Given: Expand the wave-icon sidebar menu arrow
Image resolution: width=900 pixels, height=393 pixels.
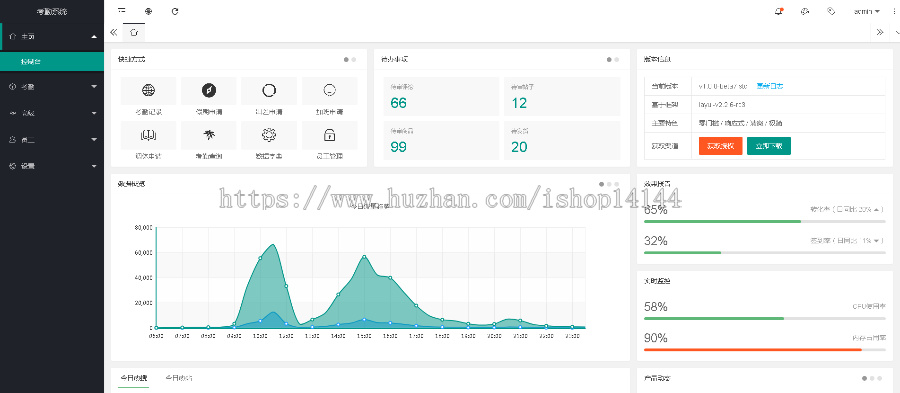Looking at the screenshot, I should 94,113.
